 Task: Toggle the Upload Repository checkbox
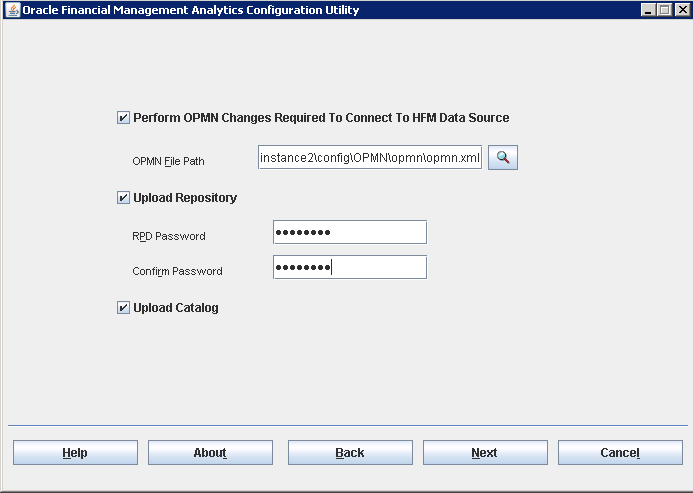[x=123, y=198]
